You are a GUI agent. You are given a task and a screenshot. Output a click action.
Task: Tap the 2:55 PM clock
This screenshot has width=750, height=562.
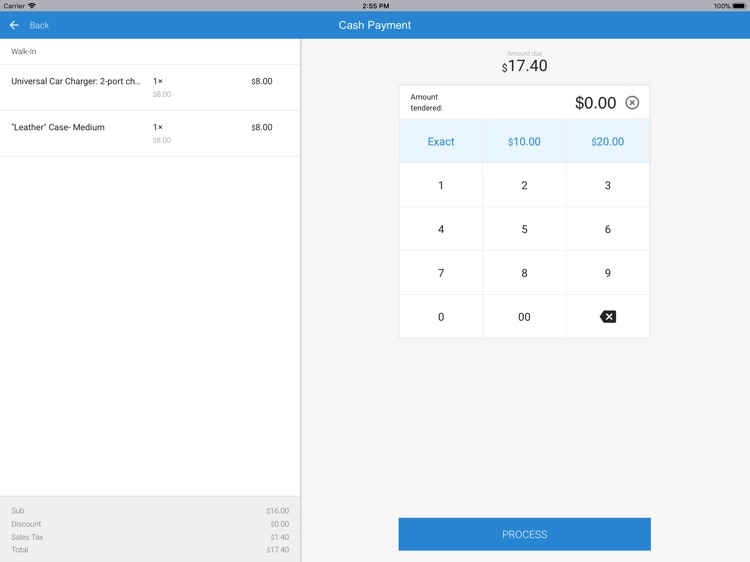point(375,6)
